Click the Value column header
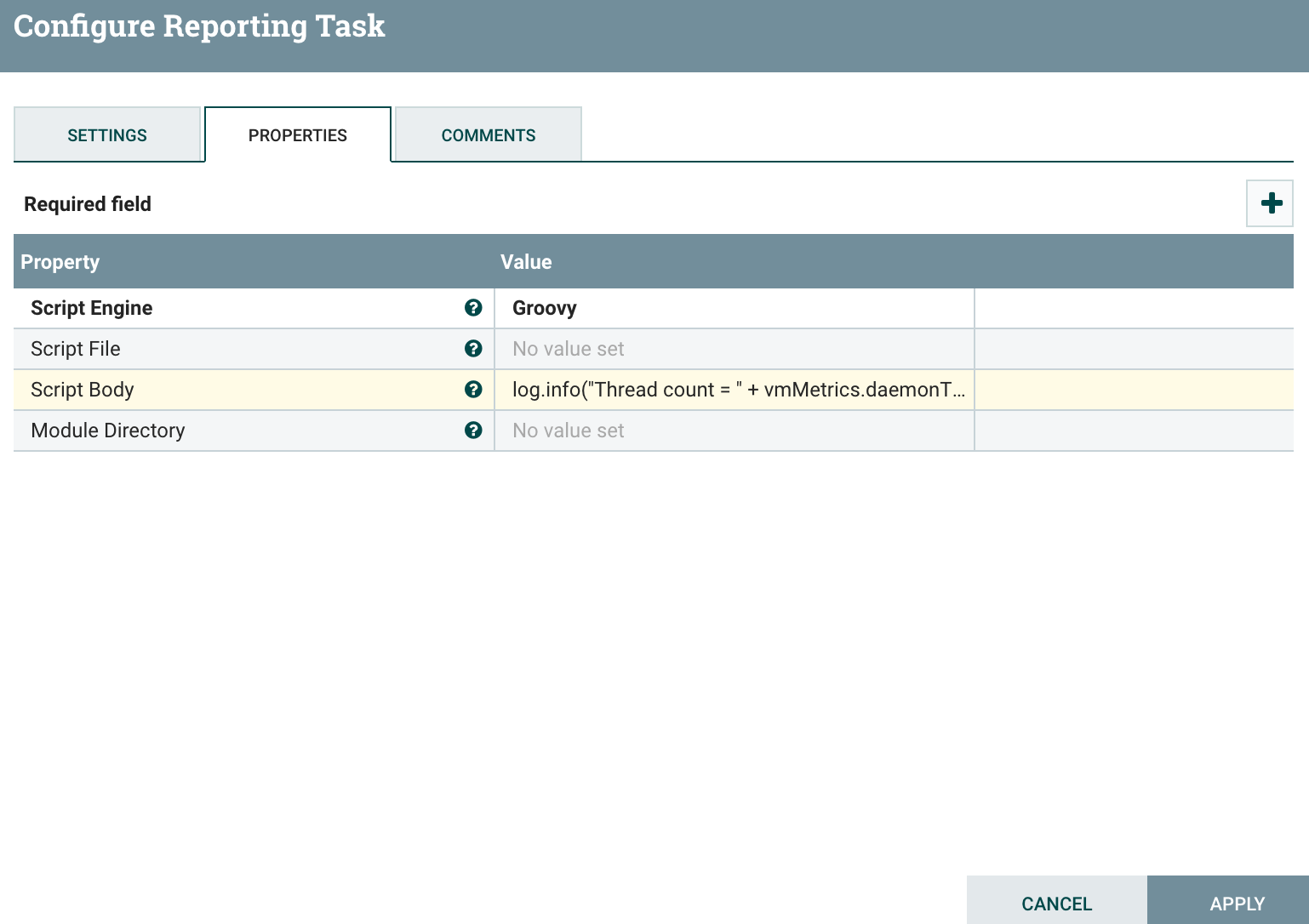Image resolution: width=1309 pixels, height=924 pixels. tap(526, 262)
